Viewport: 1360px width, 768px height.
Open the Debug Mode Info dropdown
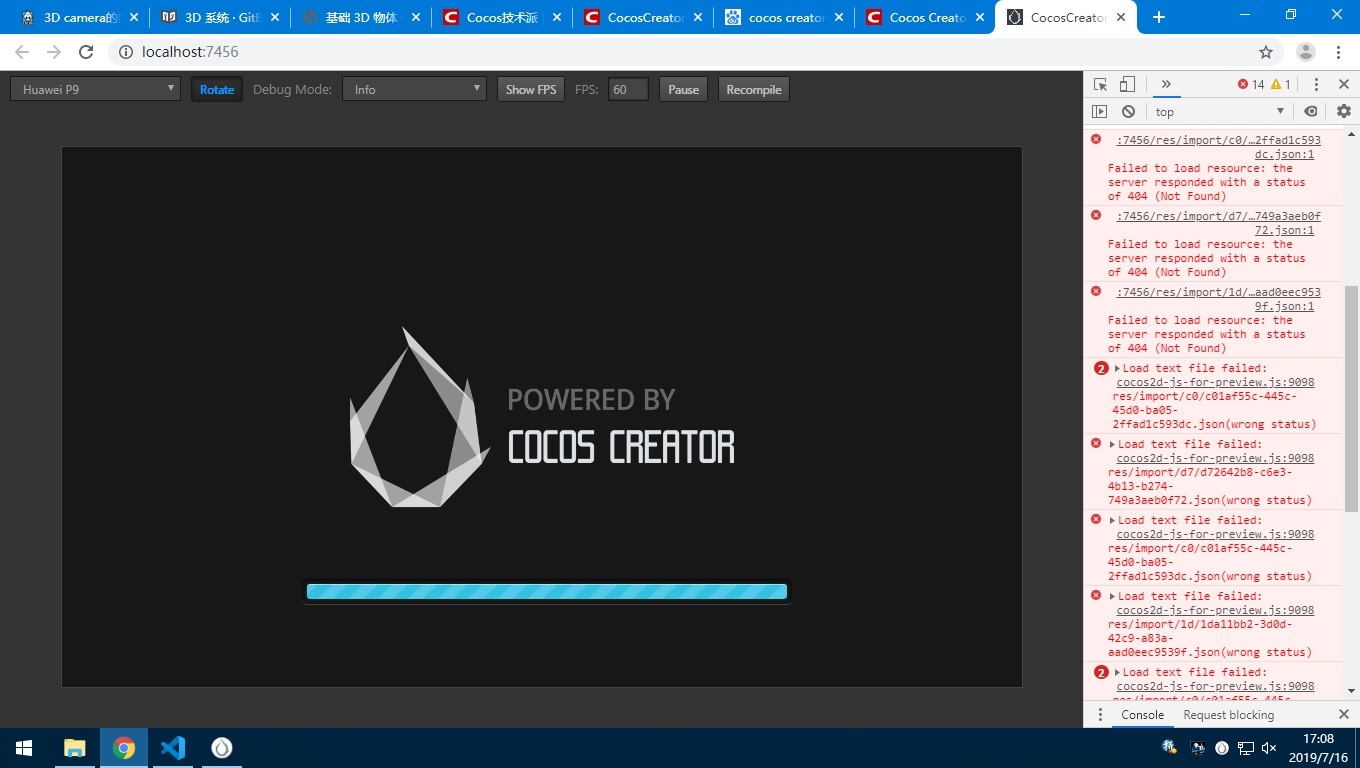point(414,89)
